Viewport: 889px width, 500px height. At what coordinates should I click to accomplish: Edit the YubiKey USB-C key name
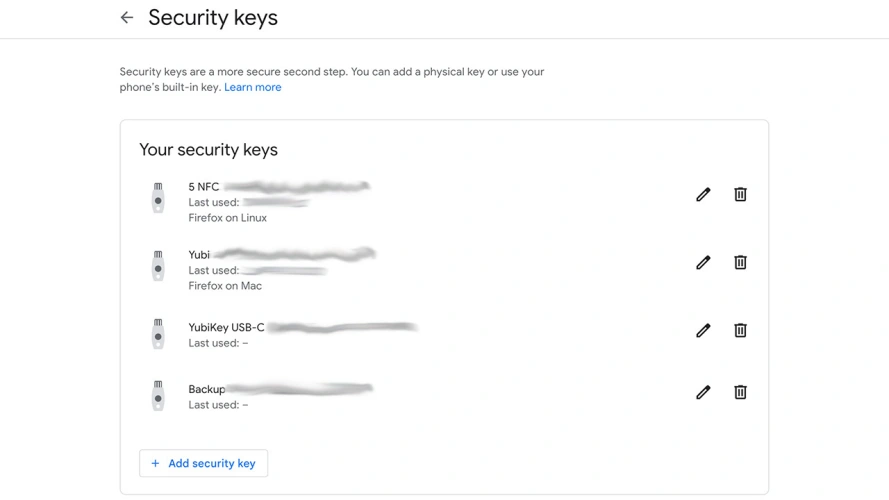point(703,330)
